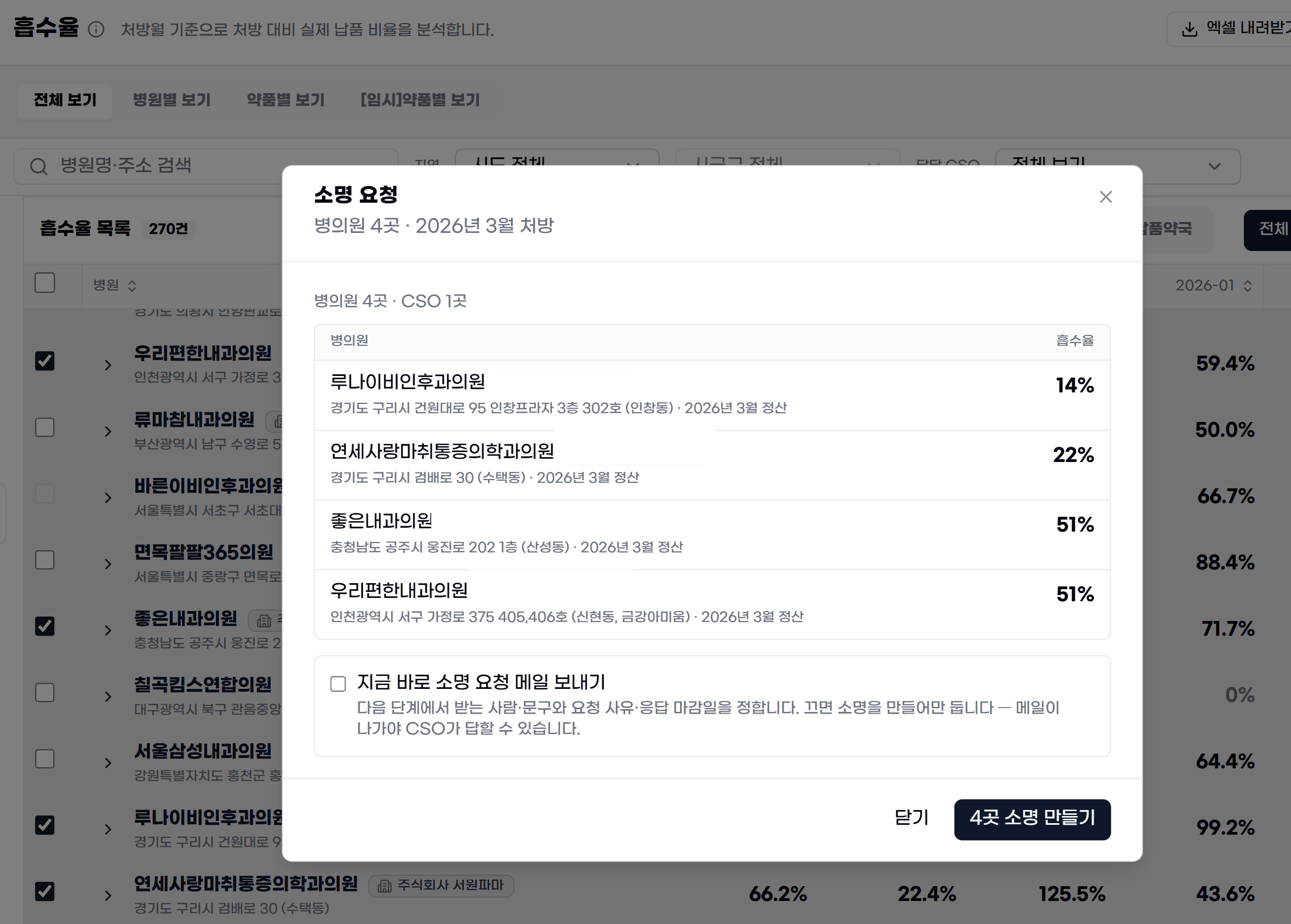Image resolution: width=1291 pixels, height=924 pixels.
Task: Click the info icon next to 흡수율 title
Action: (96, 29)
